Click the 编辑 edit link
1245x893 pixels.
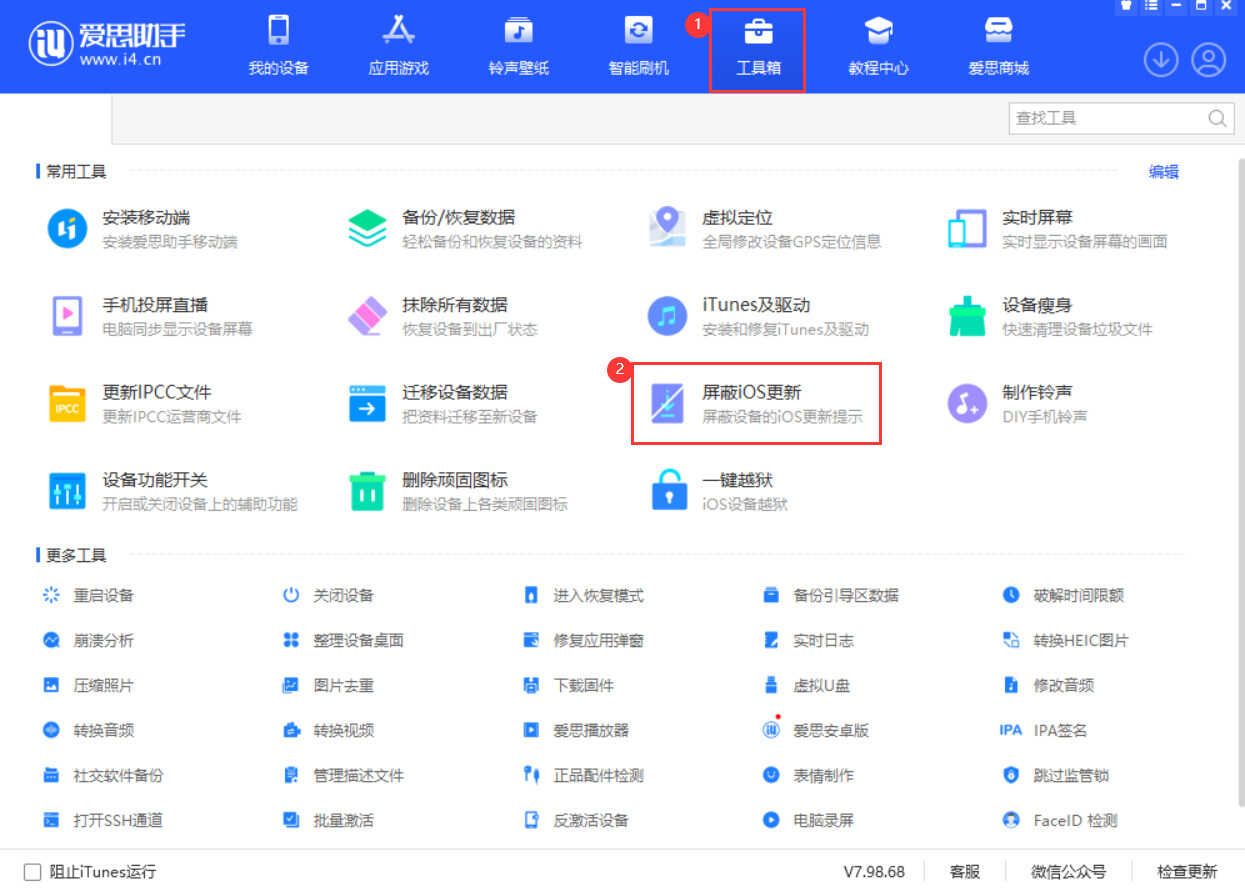click(x=1163, y=172)
